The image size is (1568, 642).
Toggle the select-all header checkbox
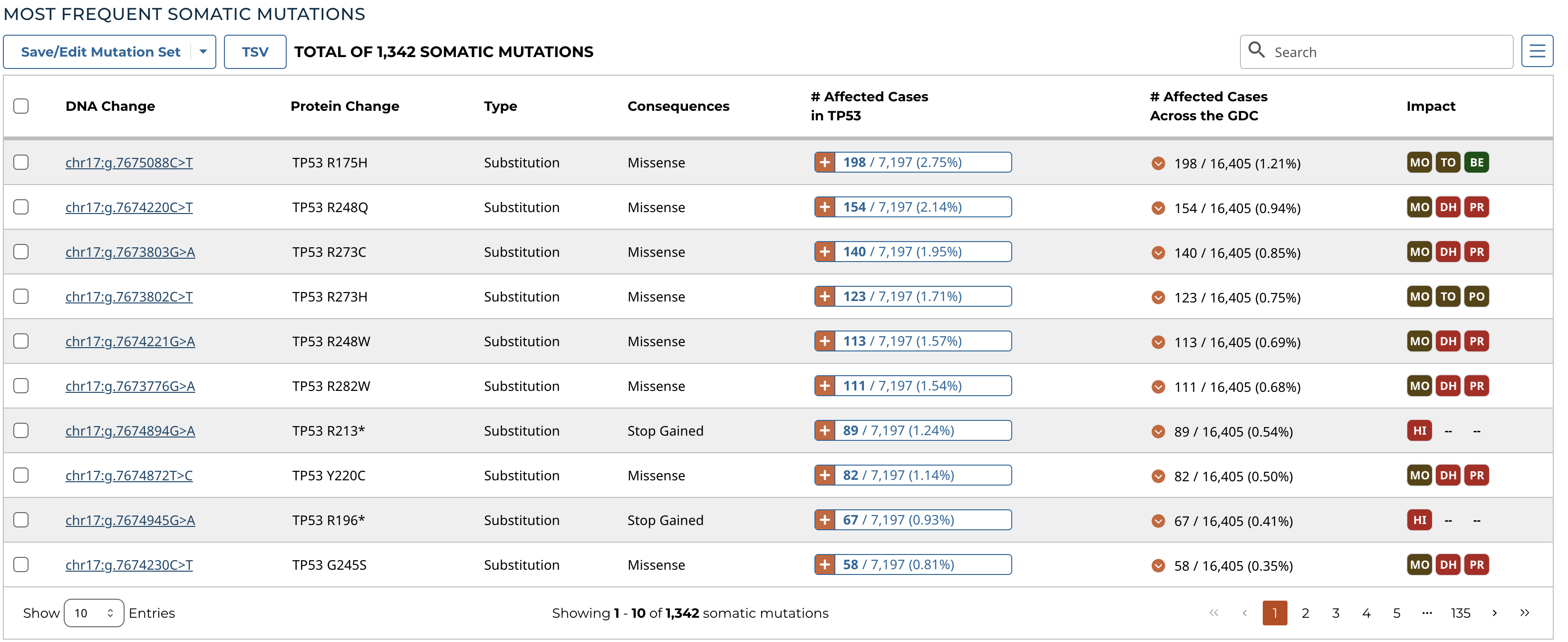click(x=21, y=106)
